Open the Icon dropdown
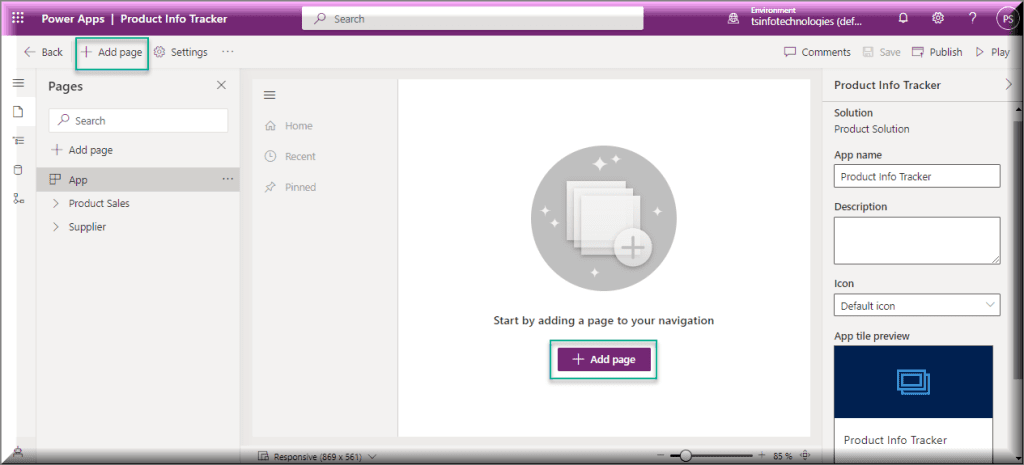Viewport: 1024px width, 465px height. tap(917, 305)
